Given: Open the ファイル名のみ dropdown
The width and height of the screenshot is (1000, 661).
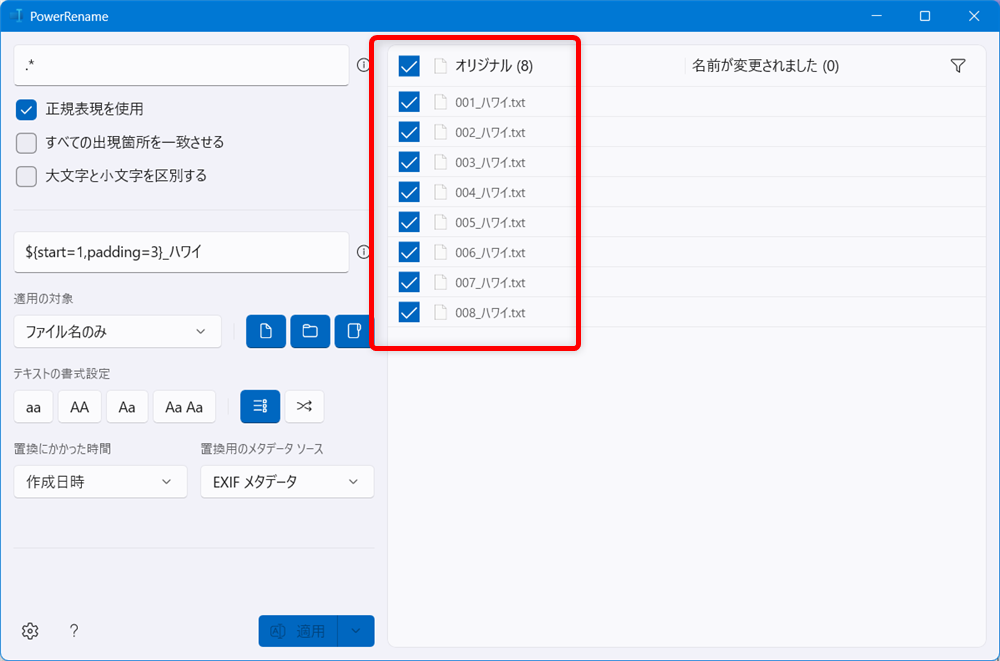Looking at the screenshot, I should (x=117, y=331).
